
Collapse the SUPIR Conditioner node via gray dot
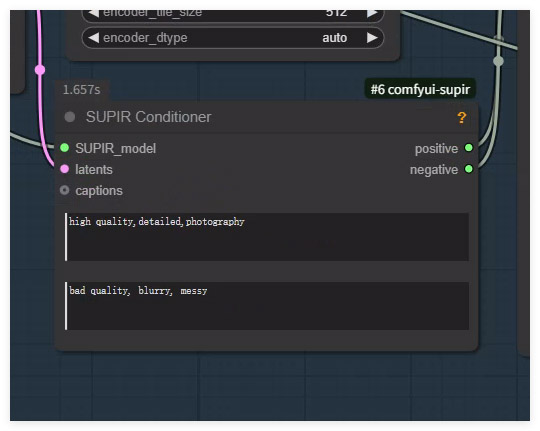point(70,117)
